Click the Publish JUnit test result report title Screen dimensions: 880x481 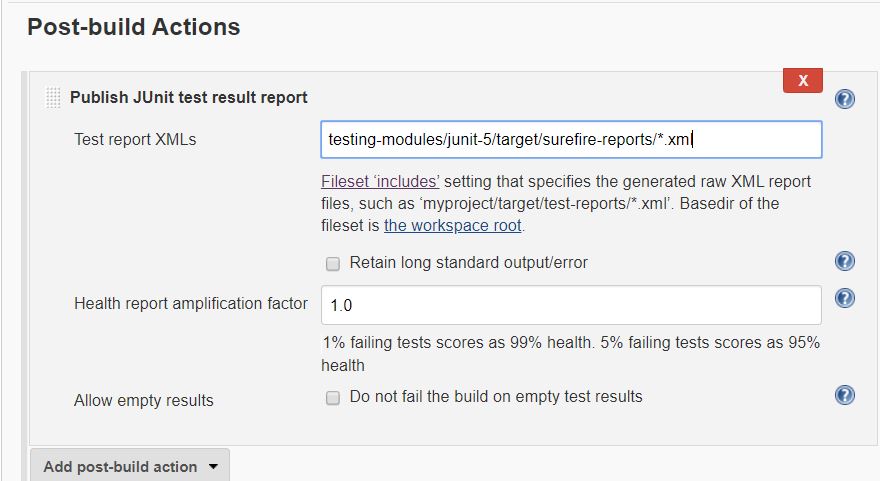[189, 97]
